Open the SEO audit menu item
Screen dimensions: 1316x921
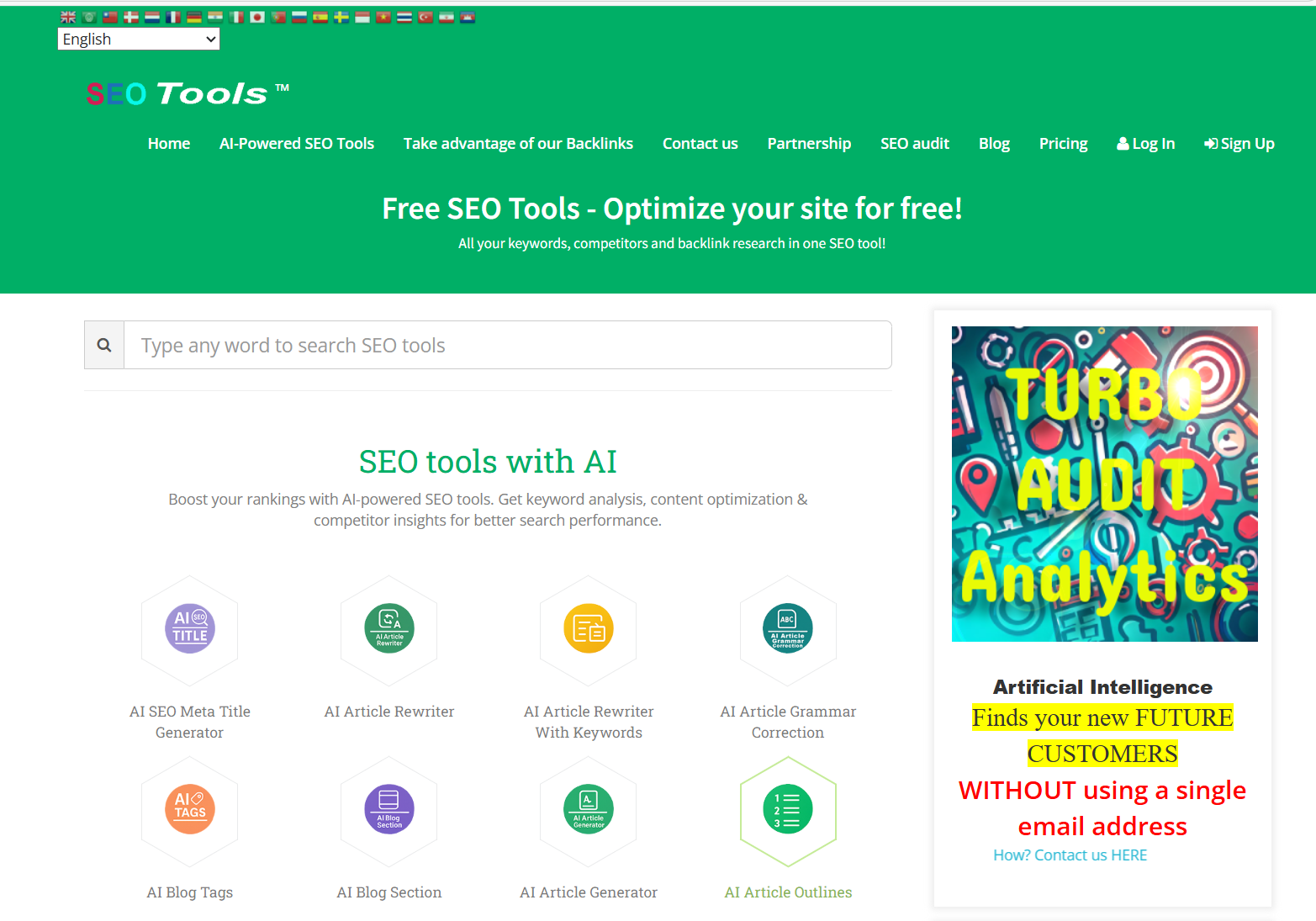tap(914, 144)
